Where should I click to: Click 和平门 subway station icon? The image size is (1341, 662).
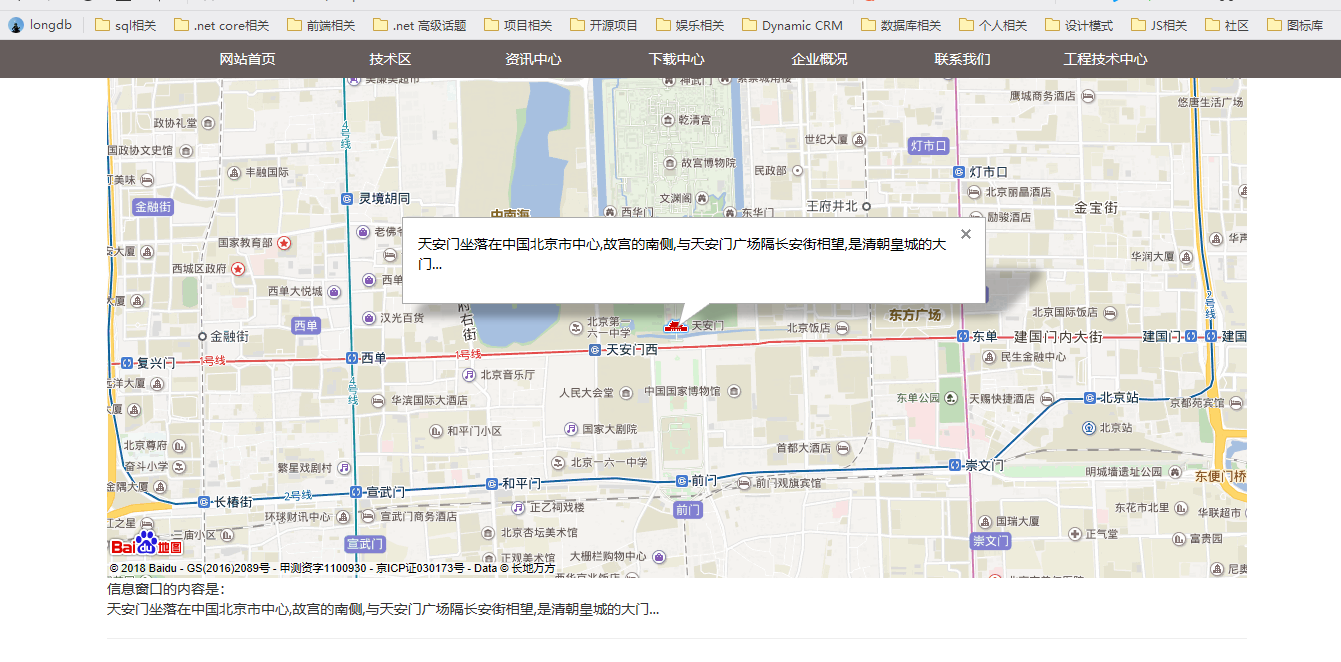pyautogui.click(x=491, y=484)
